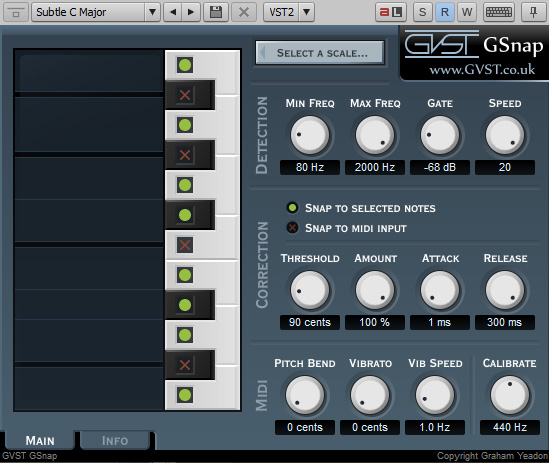The image size is (549, 463).
Task: Toggle the W write automation button
Action: (467, 13)
